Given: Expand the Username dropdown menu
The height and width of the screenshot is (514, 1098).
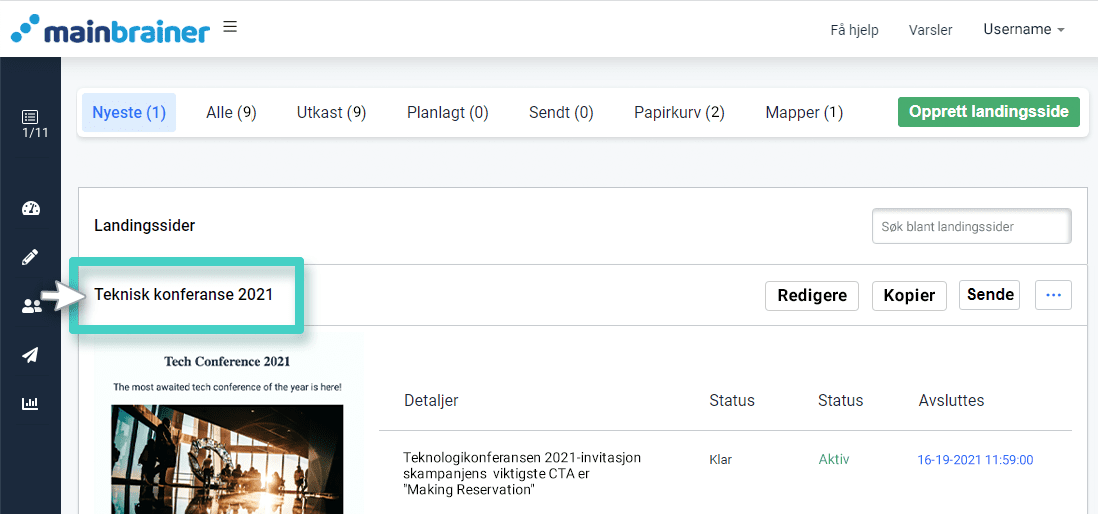Looking at the screenshot, I should 1023,30.
